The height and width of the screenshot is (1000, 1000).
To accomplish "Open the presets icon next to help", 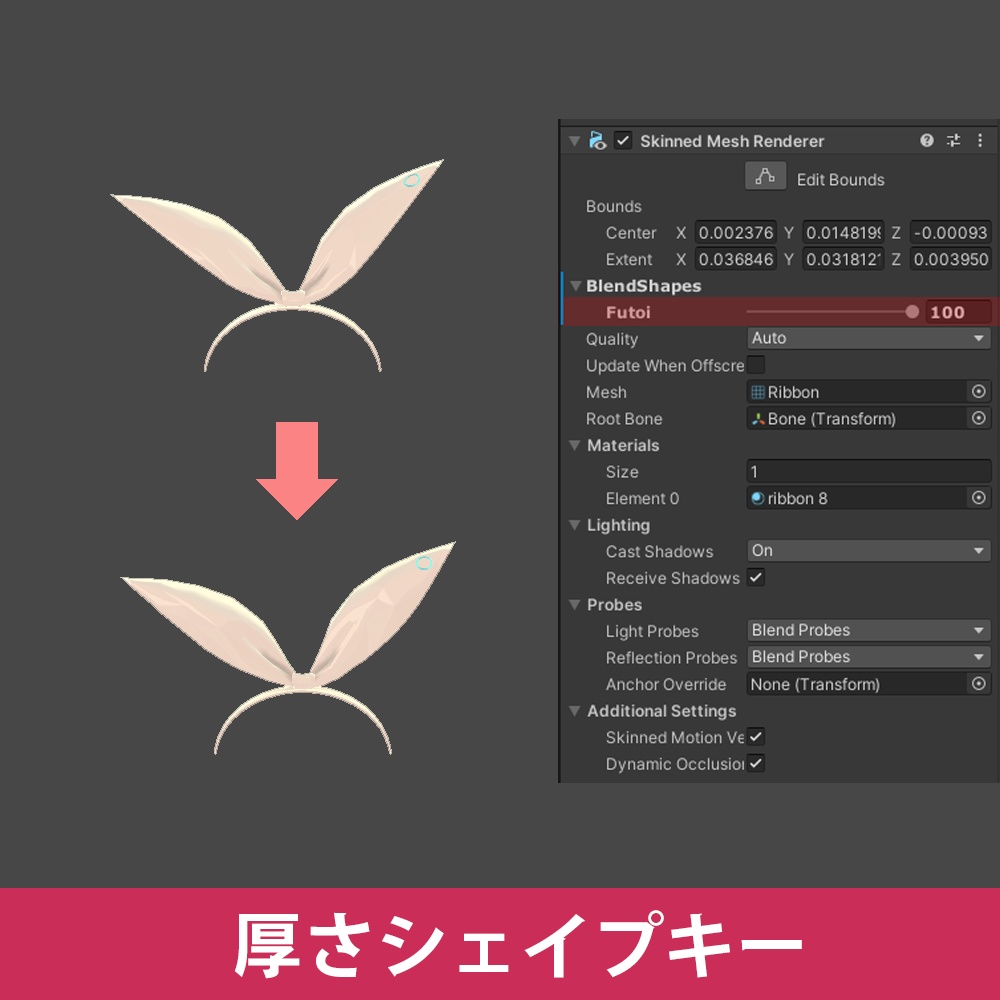I will click(x=953, y=140).
